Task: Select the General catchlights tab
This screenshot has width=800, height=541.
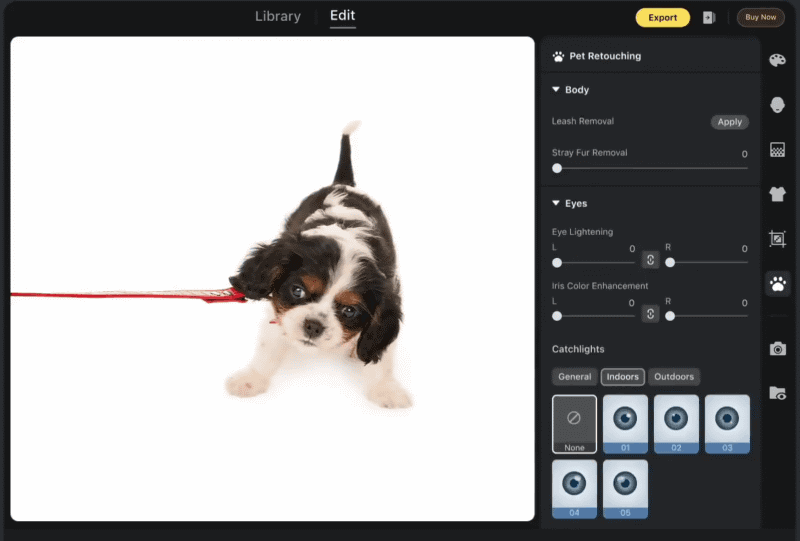Action: 574,377
